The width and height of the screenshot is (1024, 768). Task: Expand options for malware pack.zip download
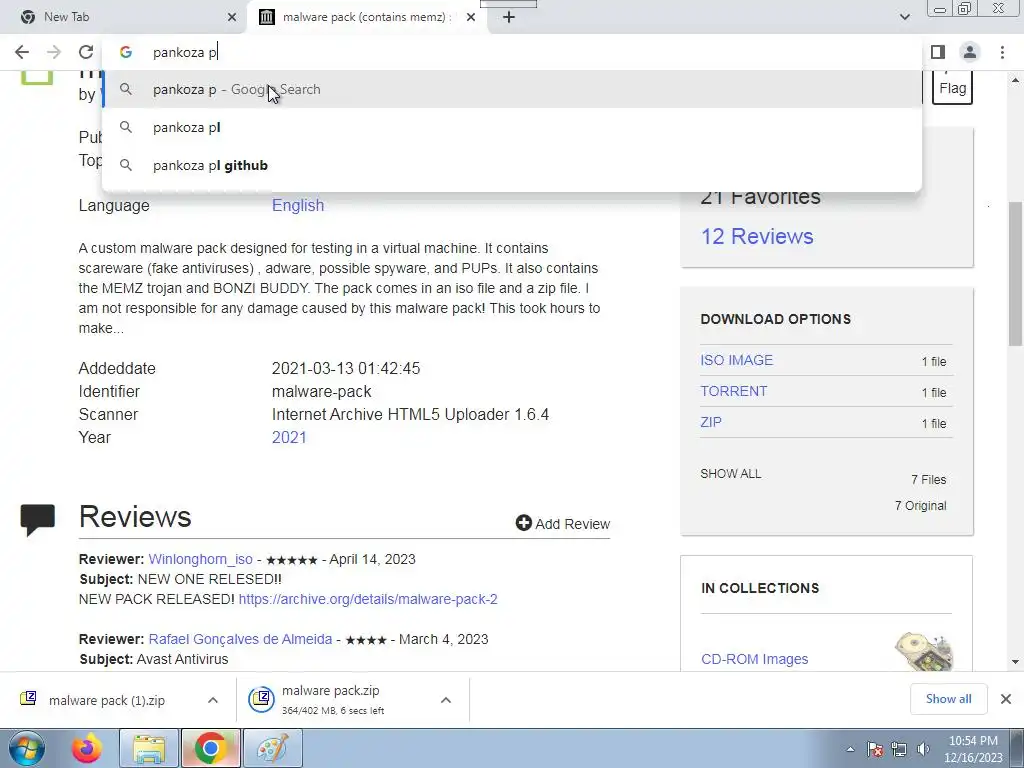pyautogui.click(x=445, y=700)
